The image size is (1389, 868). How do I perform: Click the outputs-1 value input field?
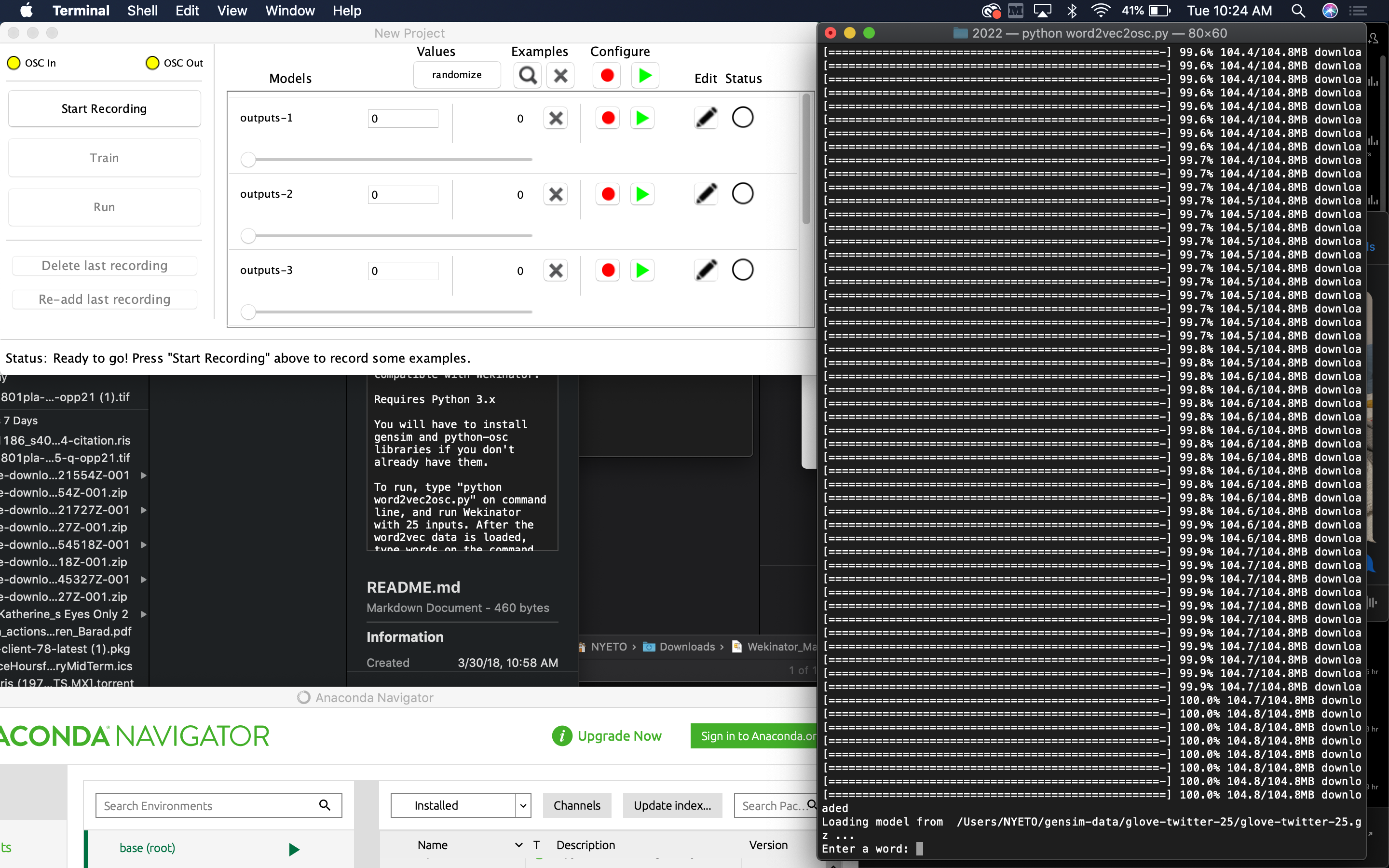click(403, 119)
